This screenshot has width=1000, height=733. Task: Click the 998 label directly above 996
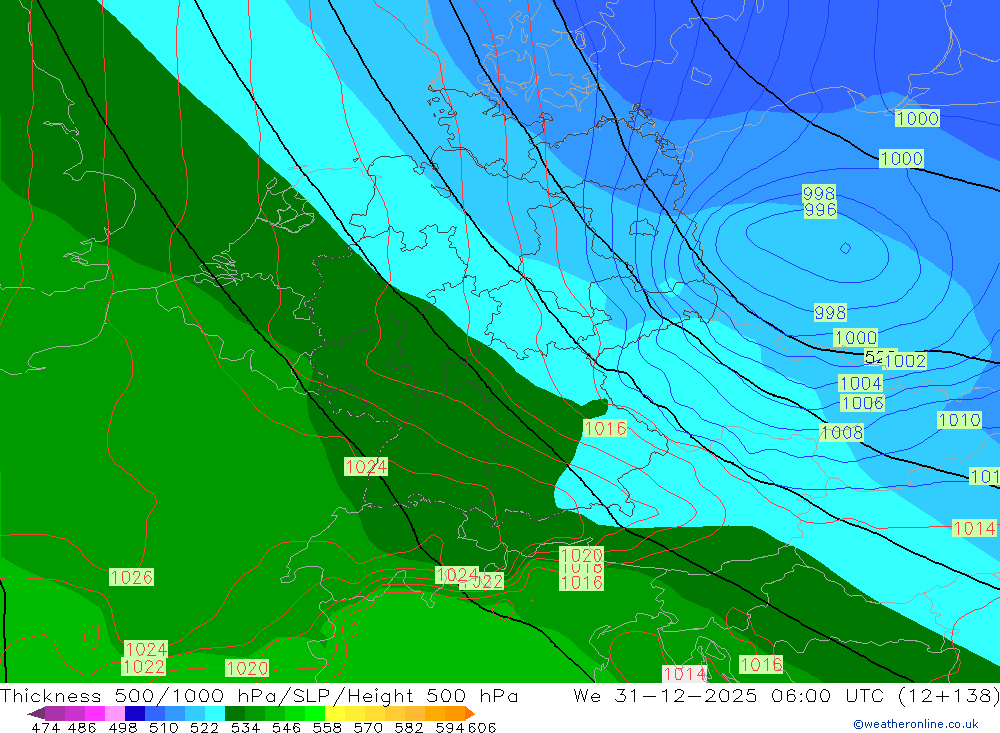point(819,193)
